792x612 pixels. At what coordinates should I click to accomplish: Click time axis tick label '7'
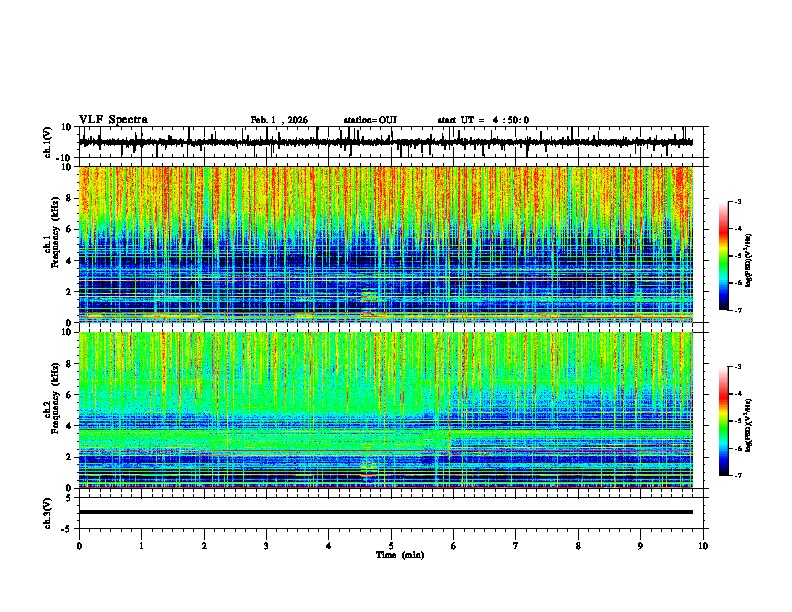(x=516, y=546)
